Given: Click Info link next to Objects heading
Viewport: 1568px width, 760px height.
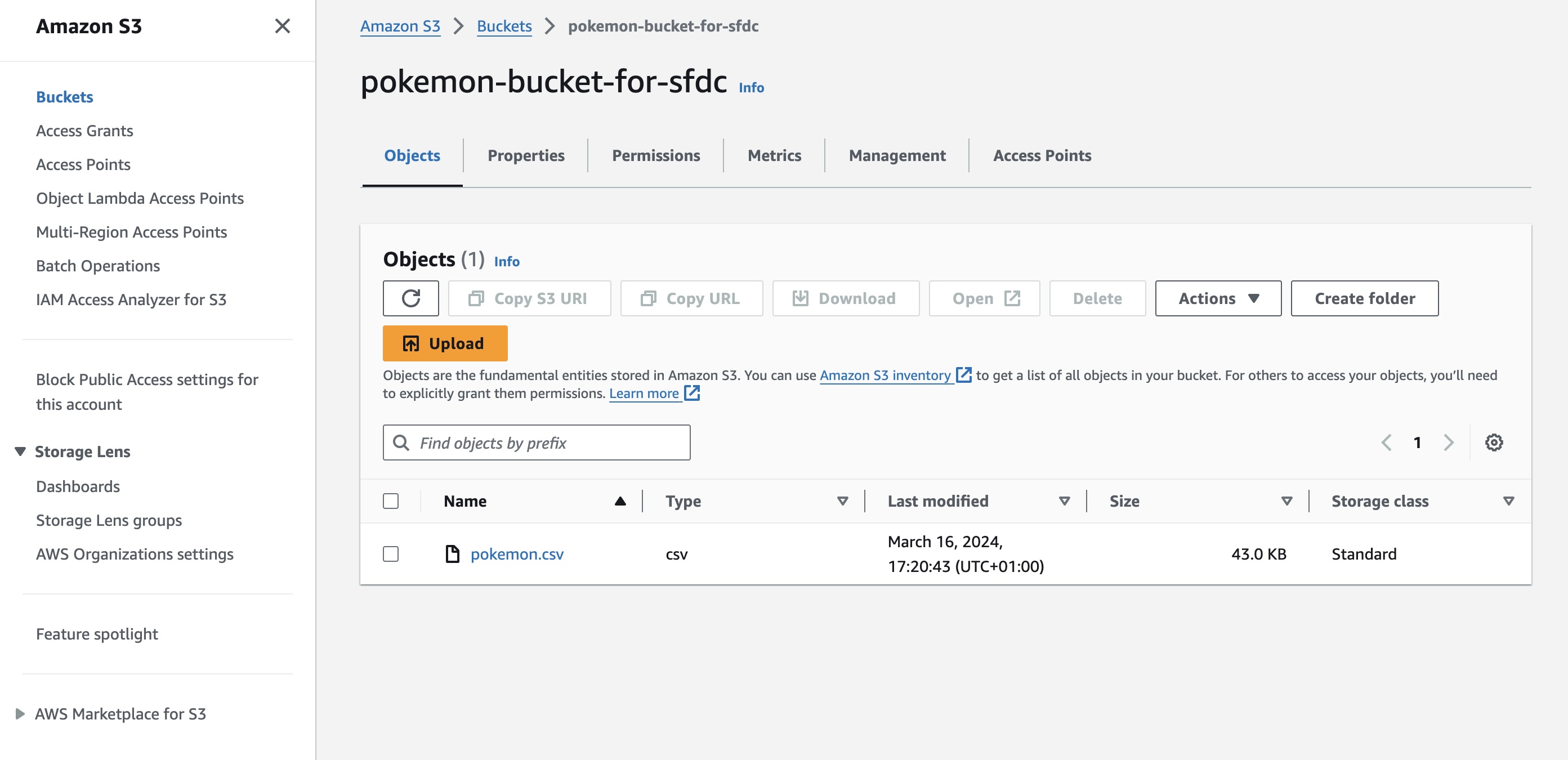Looking at the screenshot, I should 507,262.
